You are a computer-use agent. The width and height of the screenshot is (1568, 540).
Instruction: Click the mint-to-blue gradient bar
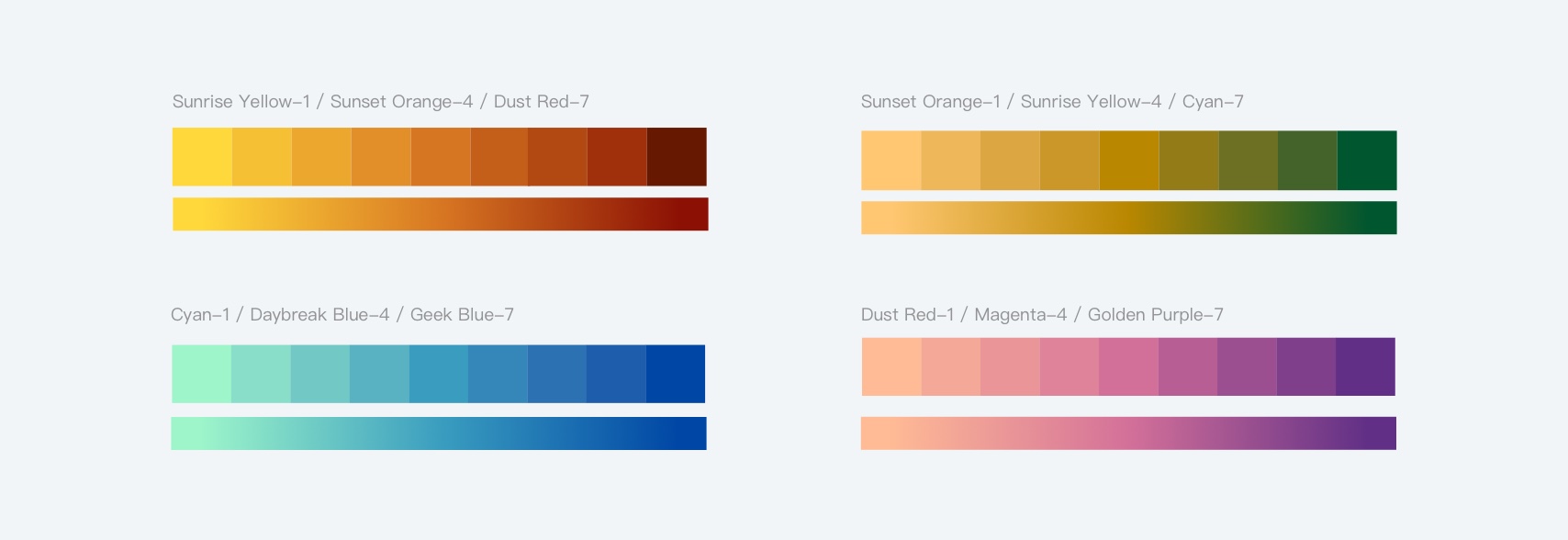point(439,433)
